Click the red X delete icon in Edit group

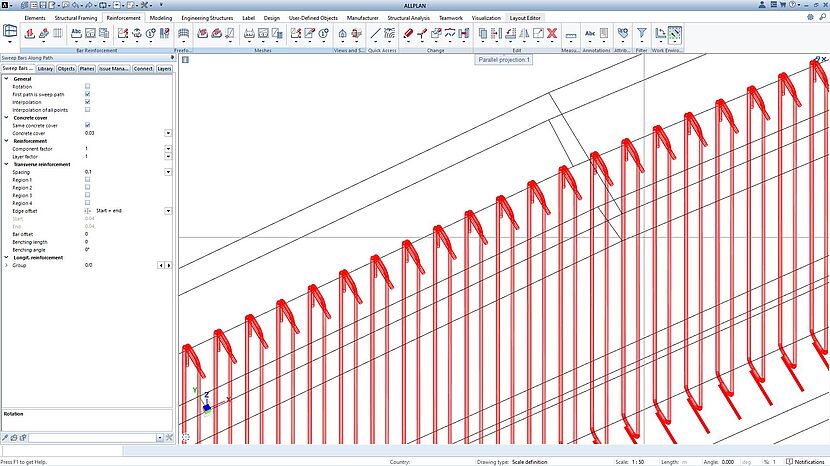pyautogui.click(x=552, y=34)
